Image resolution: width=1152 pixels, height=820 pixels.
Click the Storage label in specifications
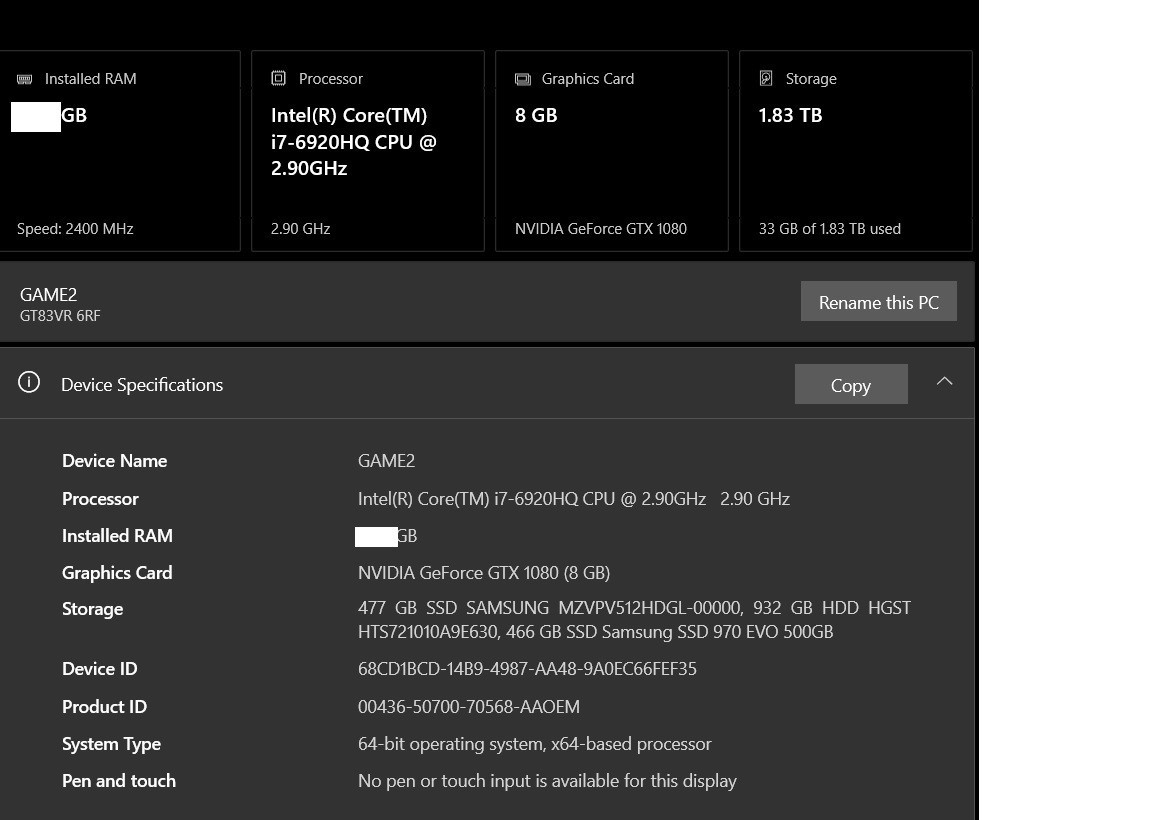click(x=93, y=609)
